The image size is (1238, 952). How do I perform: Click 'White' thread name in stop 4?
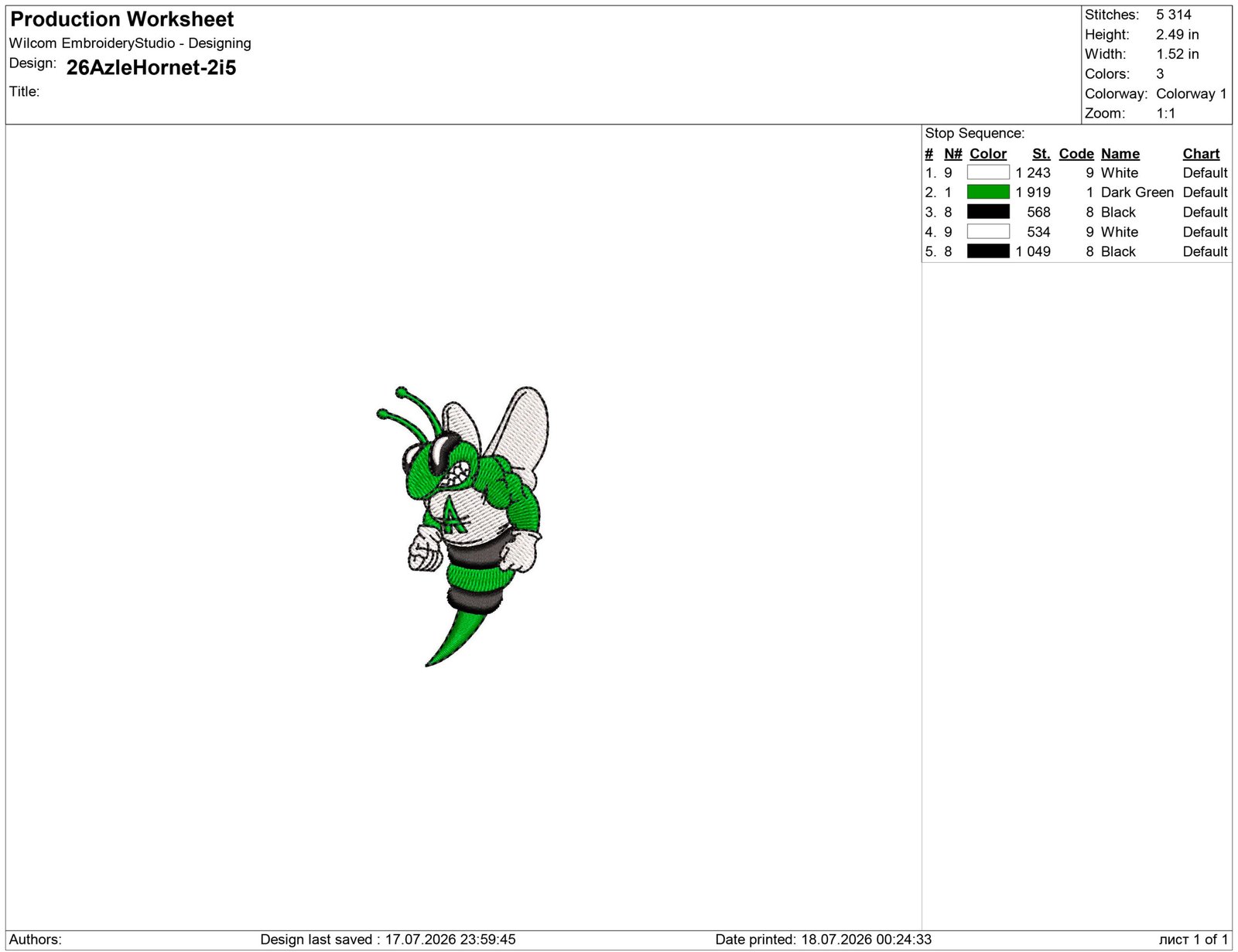pos(1120,232)
